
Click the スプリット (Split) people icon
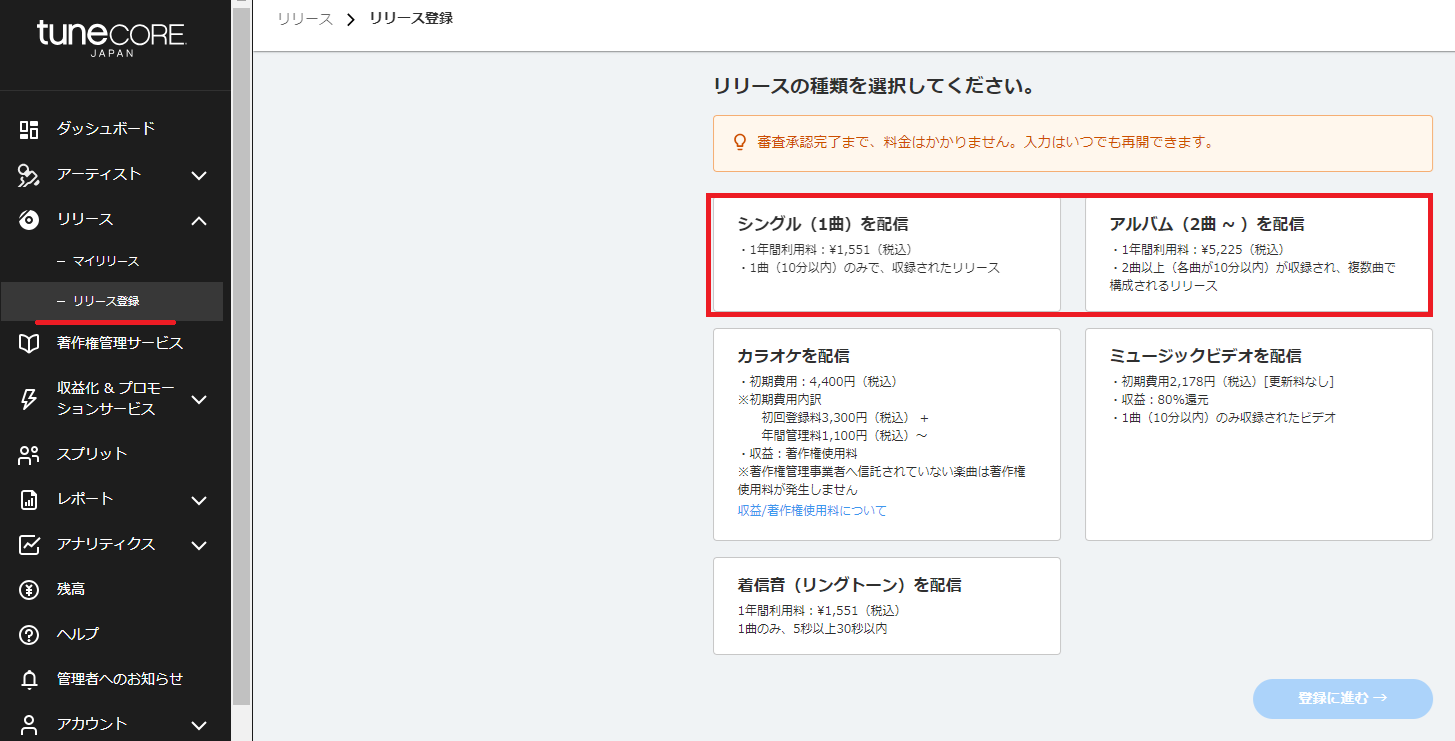27,453
